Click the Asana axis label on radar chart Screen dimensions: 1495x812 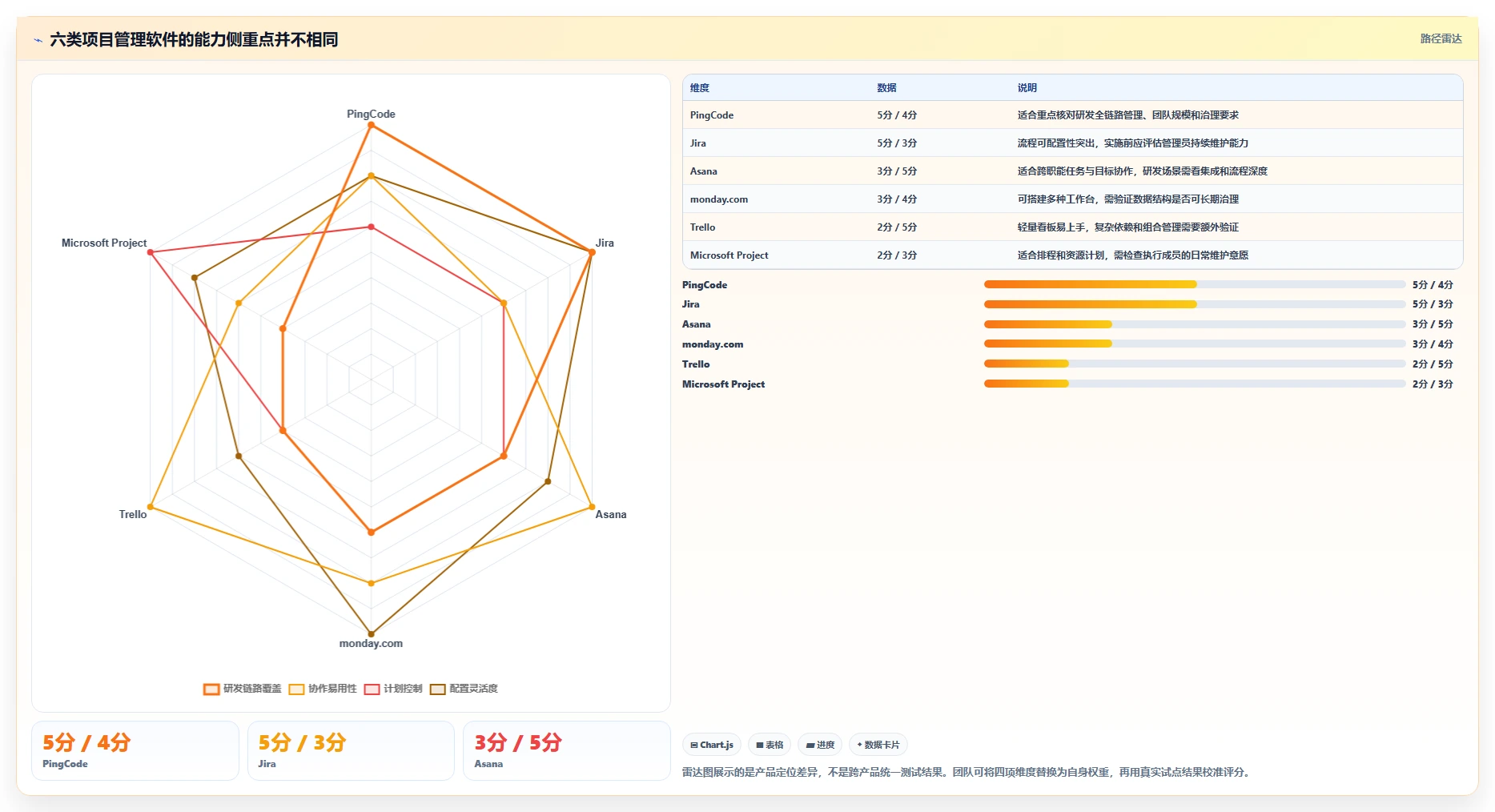[611, 514]
